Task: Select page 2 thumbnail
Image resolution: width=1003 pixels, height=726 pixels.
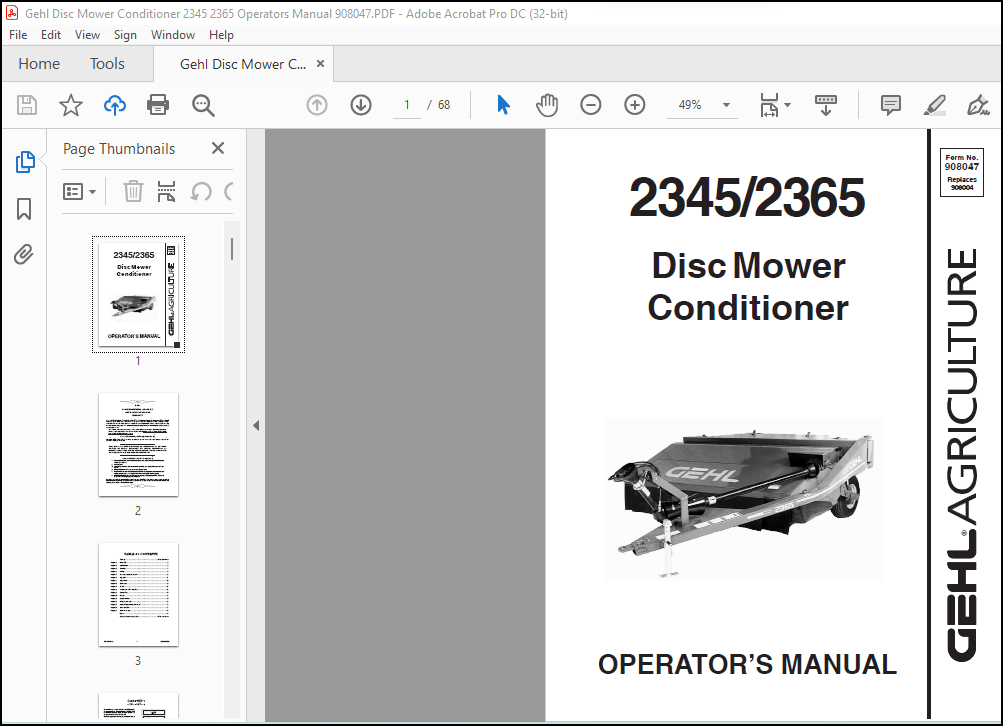Action: [138, 445]
